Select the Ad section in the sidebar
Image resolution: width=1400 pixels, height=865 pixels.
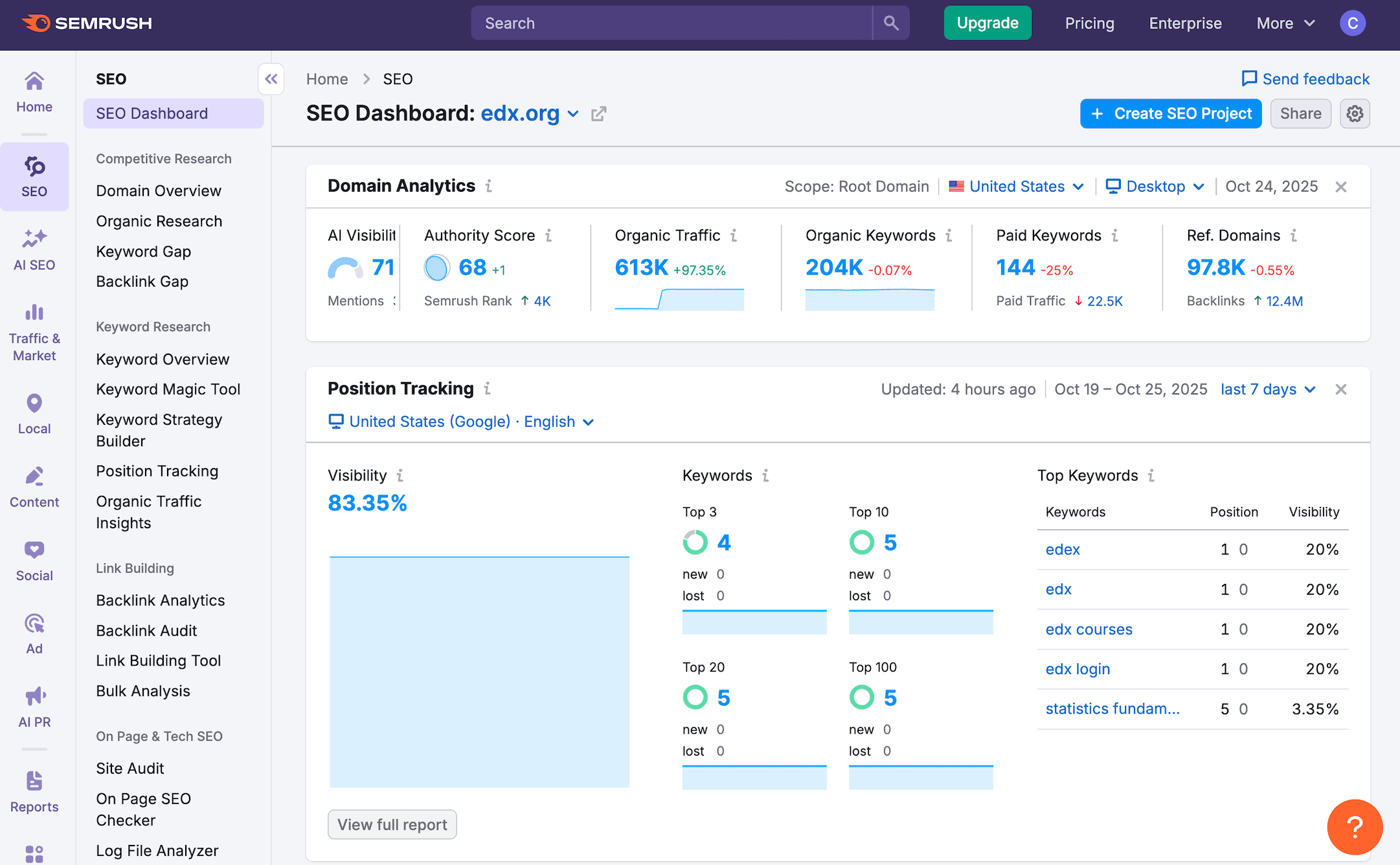click(x=34, y=633)
